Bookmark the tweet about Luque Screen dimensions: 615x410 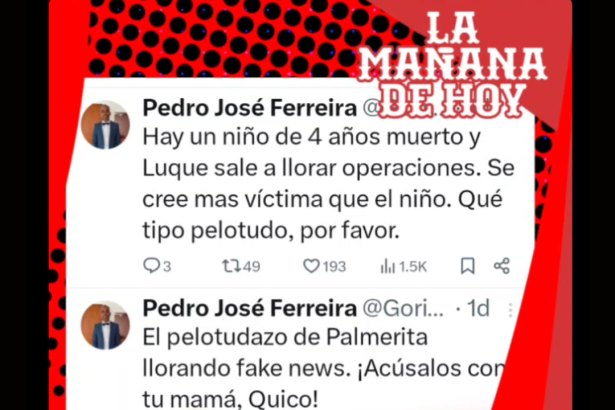coord(468,266)
